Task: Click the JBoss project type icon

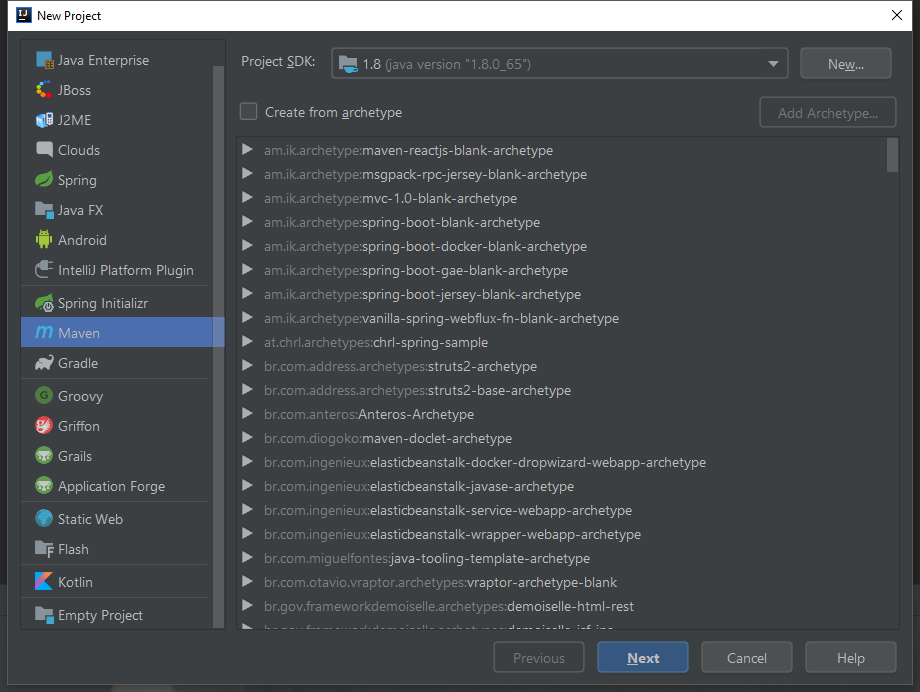Action: pos(44,90)
